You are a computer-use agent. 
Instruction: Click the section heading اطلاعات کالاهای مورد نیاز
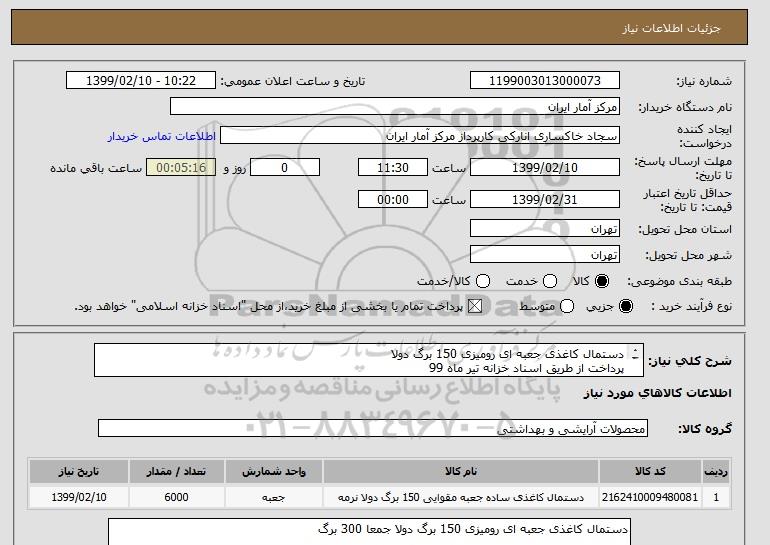658,393
